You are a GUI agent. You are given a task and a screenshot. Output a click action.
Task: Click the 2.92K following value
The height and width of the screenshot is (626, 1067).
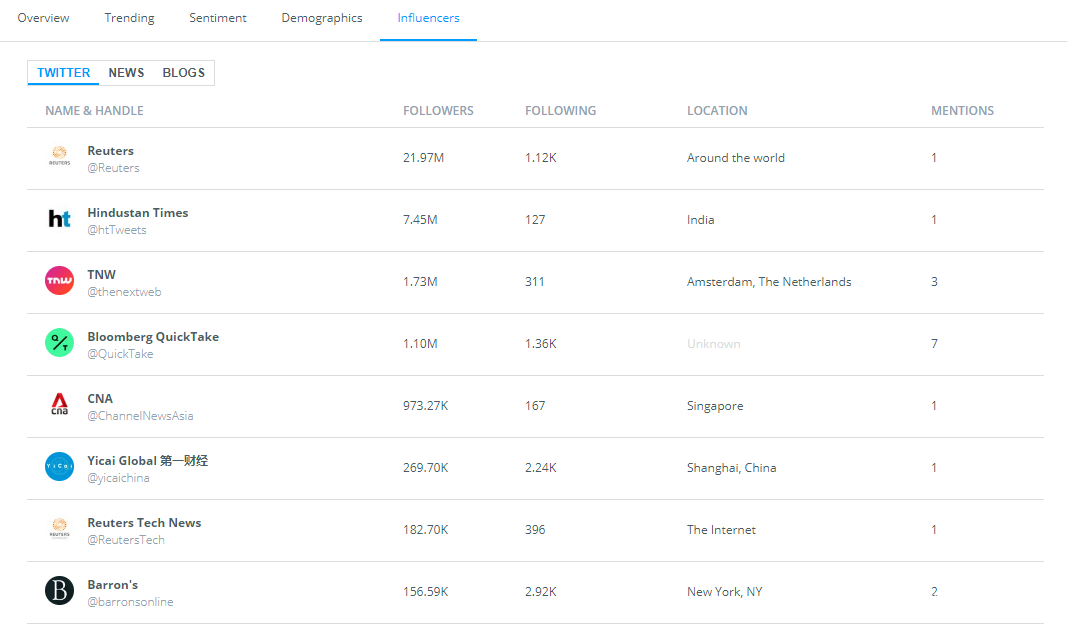pyautogui.click(x=541, y=591)
